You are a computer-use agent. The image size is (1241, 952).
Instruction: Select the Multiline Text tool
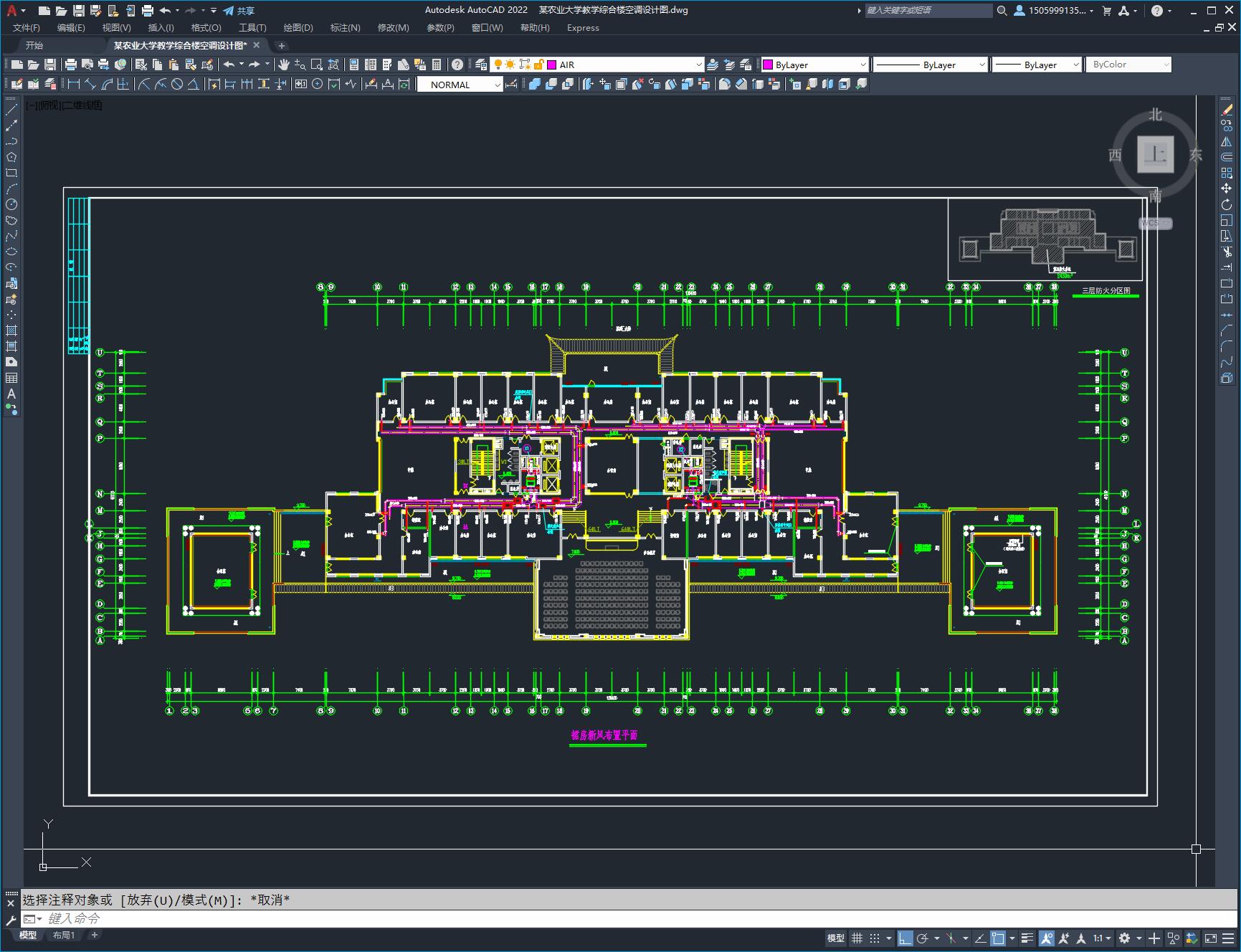click(x=11, y=394)
